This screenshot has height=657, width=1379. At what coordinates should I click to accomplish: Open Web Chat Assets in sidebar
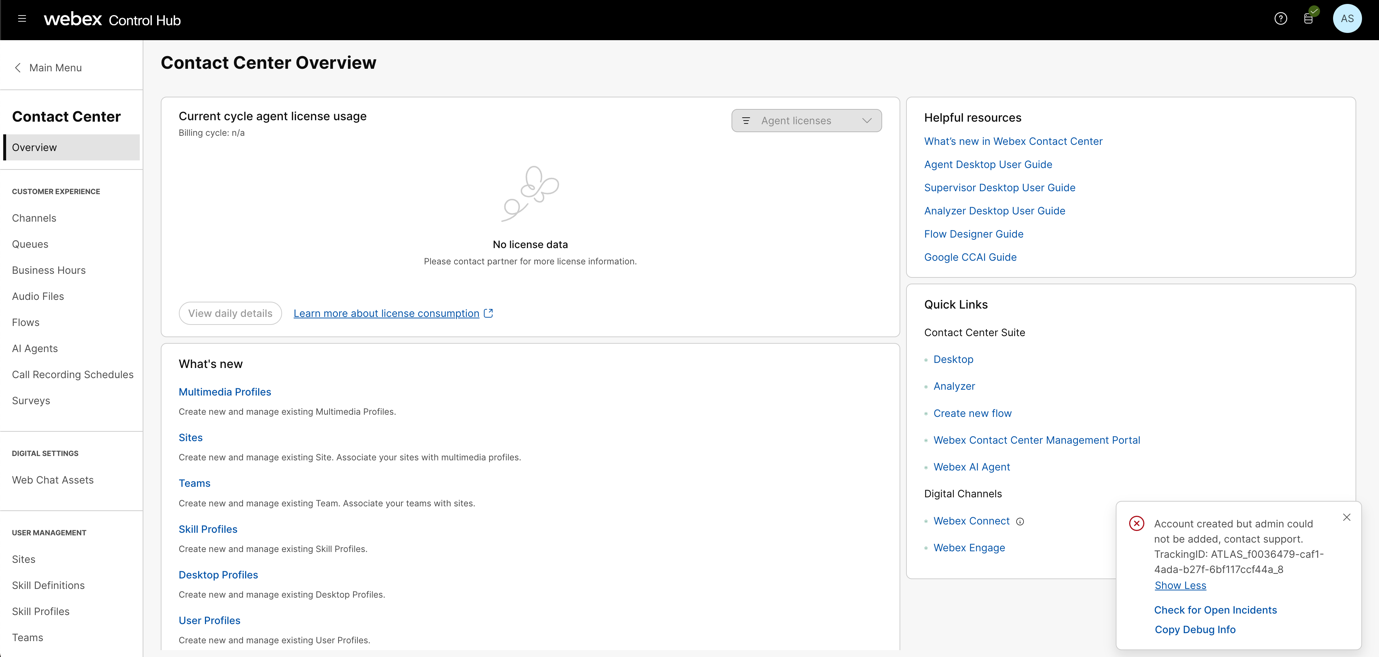pos(53,480)
